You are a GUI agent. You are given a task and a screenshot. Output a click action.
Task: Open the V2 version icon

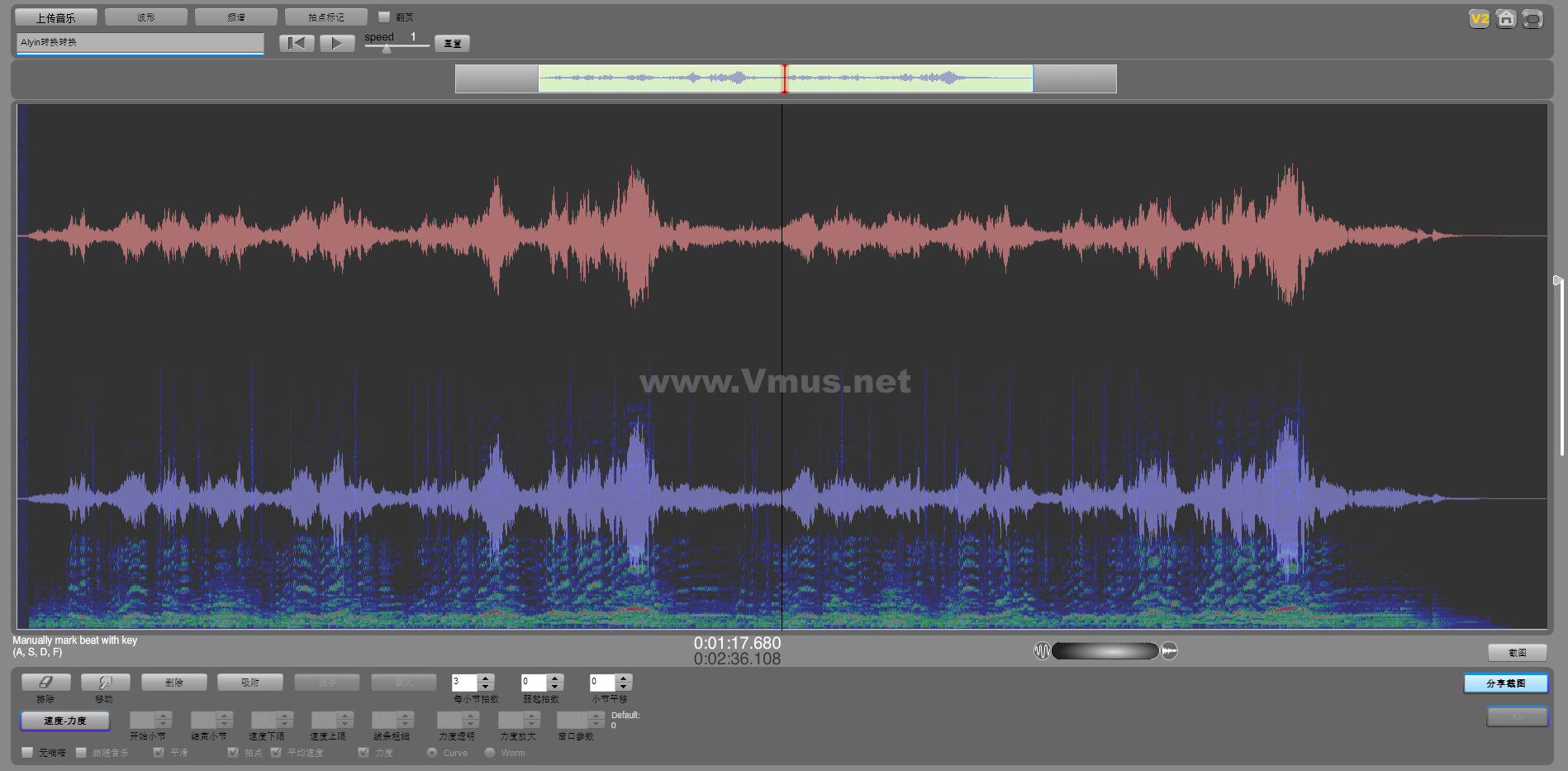click(1479, 18)
